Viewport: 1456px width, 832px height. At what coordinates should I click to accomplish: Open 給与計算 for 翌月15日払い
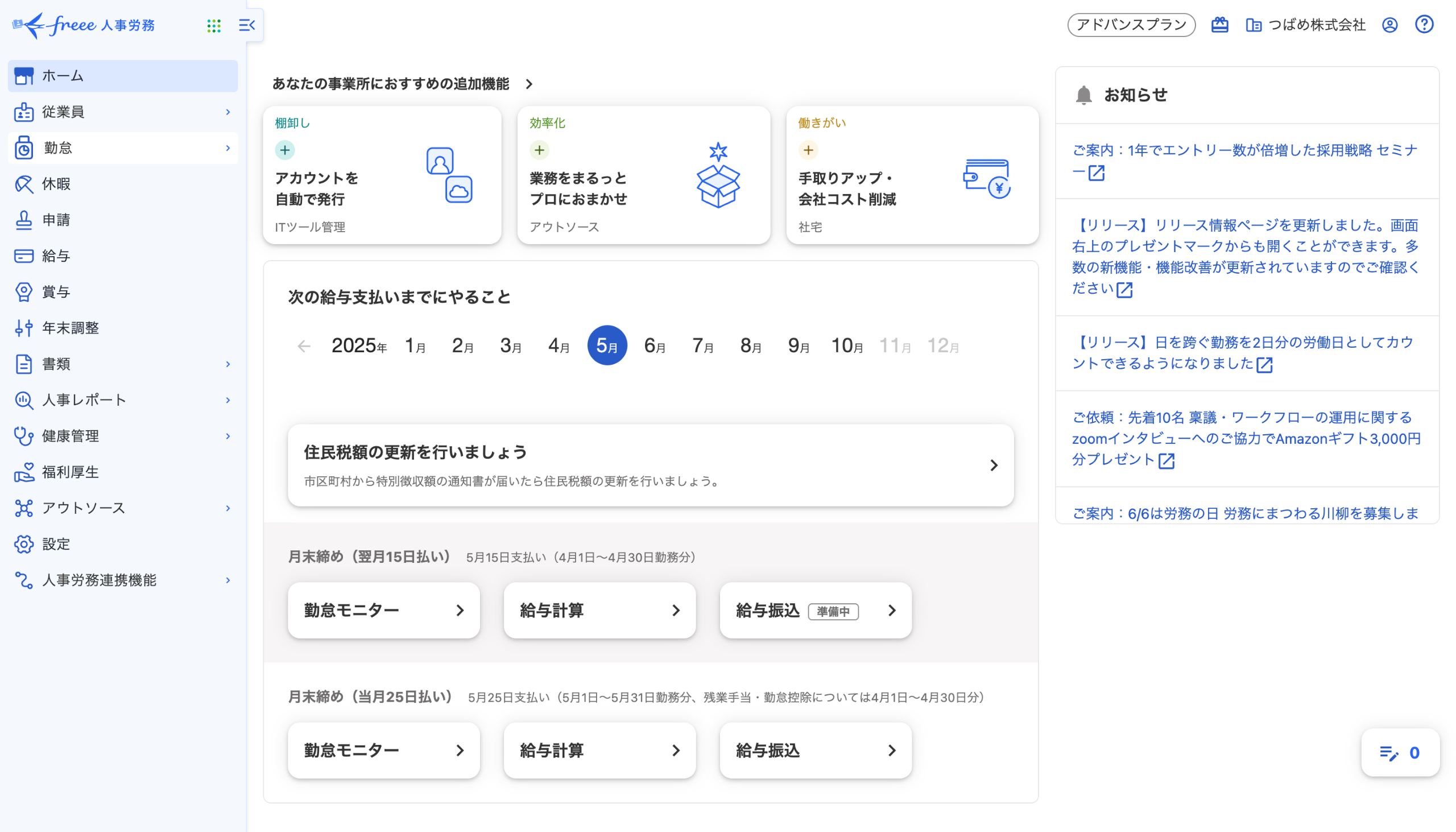599,610
